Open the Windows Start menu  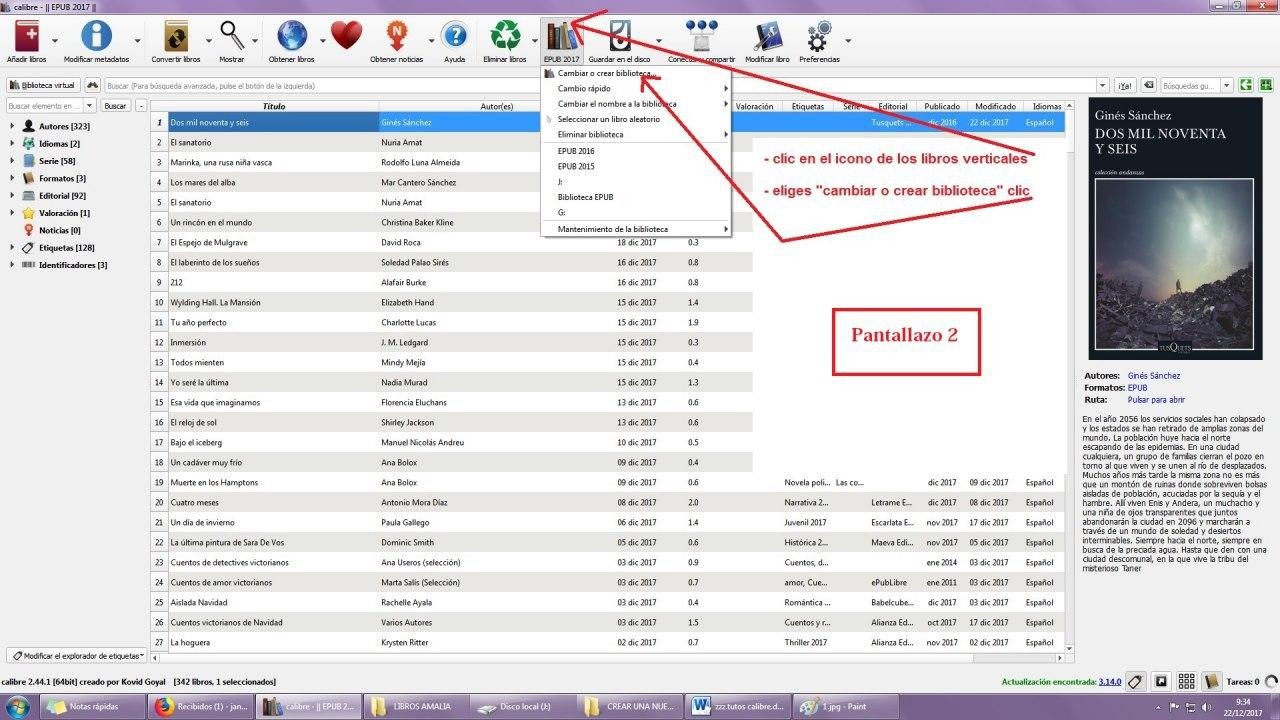coord(20,706)
